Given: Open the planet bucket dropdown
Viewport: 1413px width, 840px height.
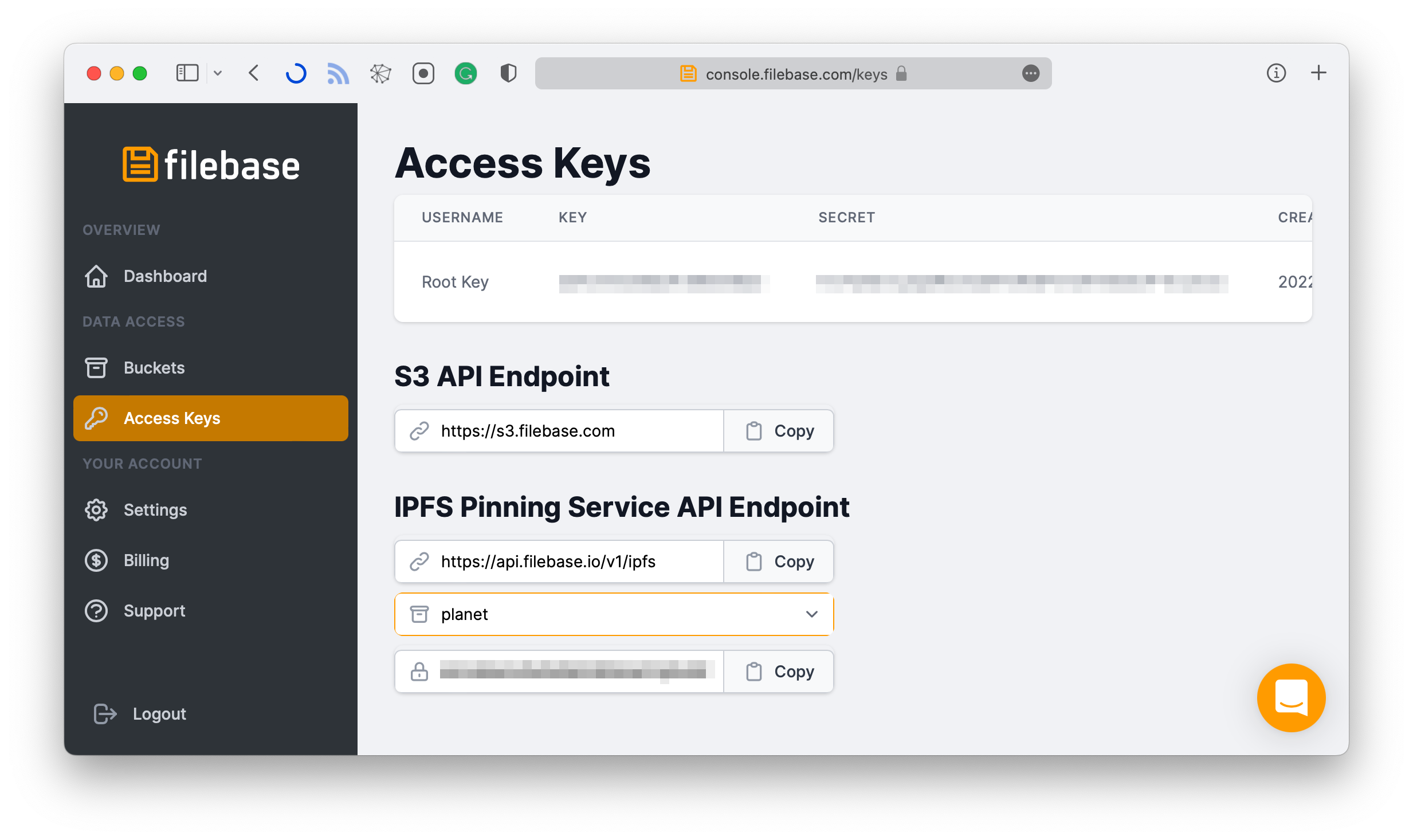Looking at the screenshot, I should coord(614,614).
